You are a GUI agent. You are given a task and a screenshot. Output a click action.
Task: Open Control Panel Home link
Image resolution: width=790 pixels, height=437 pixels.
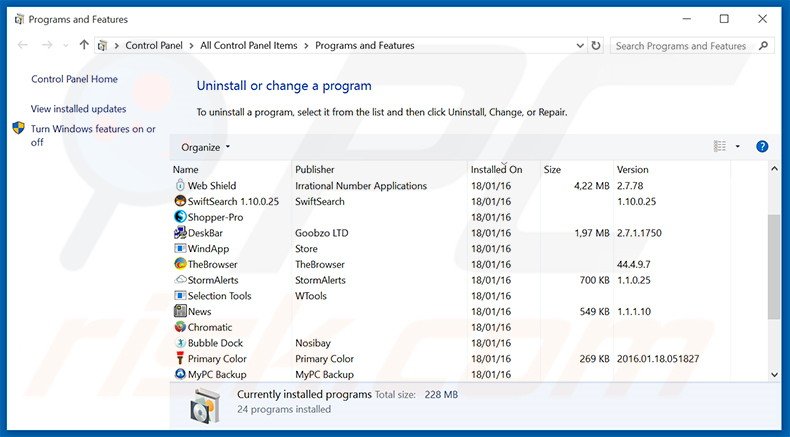pos(75,79)
